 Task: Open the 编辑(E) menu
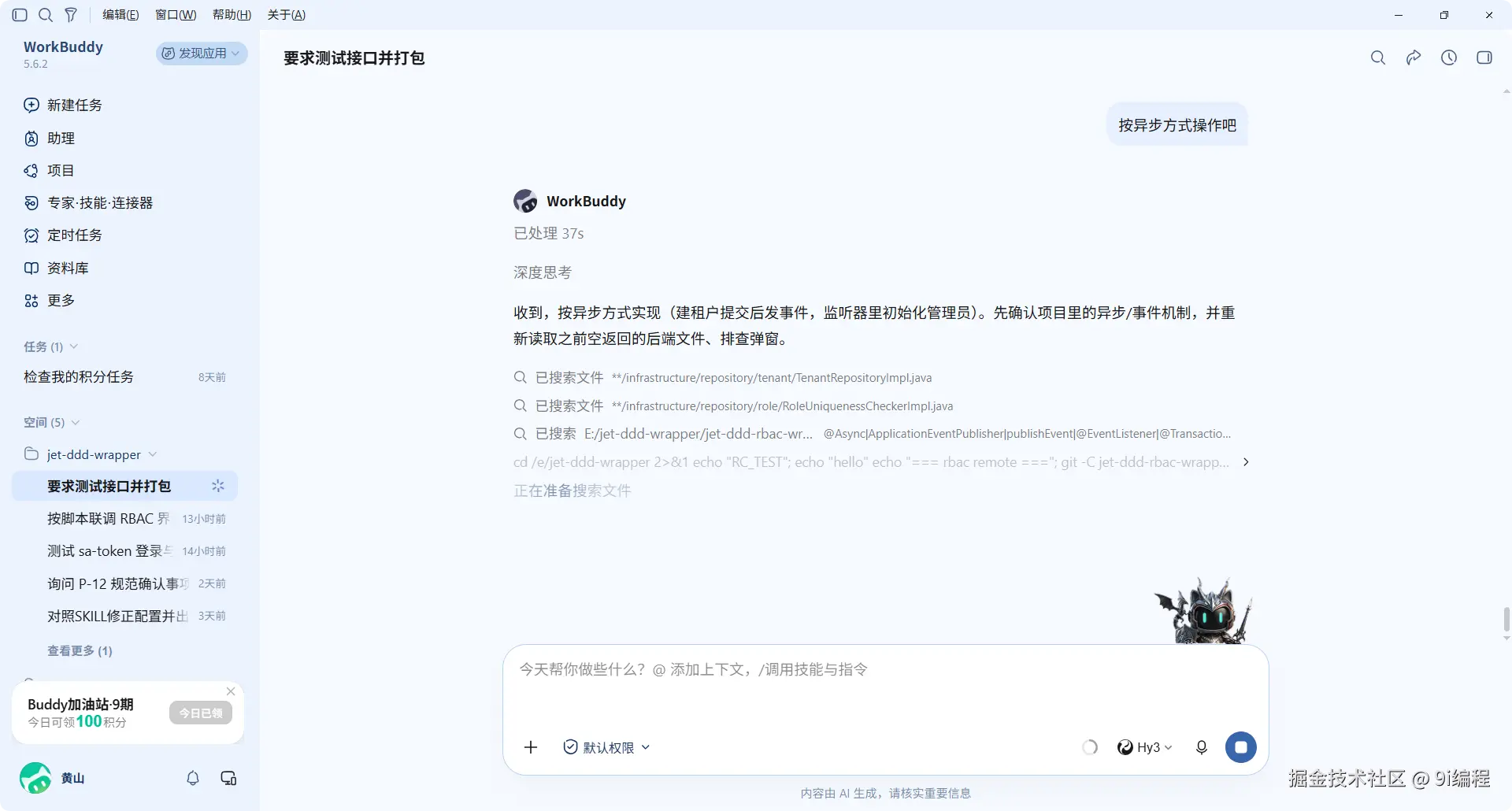pyautogui.click(x=120, y=15)
